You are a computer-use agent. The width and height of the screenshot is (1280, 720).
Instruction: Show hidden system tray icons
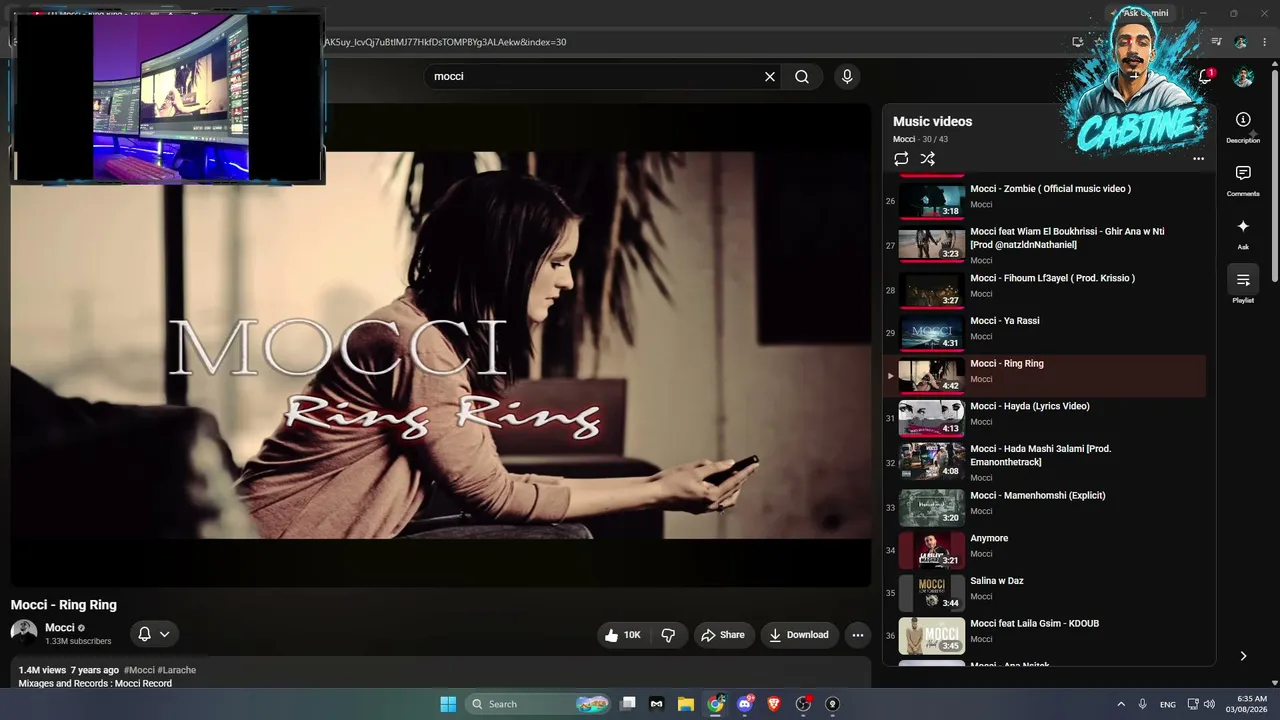click(x=1121, y=704)
